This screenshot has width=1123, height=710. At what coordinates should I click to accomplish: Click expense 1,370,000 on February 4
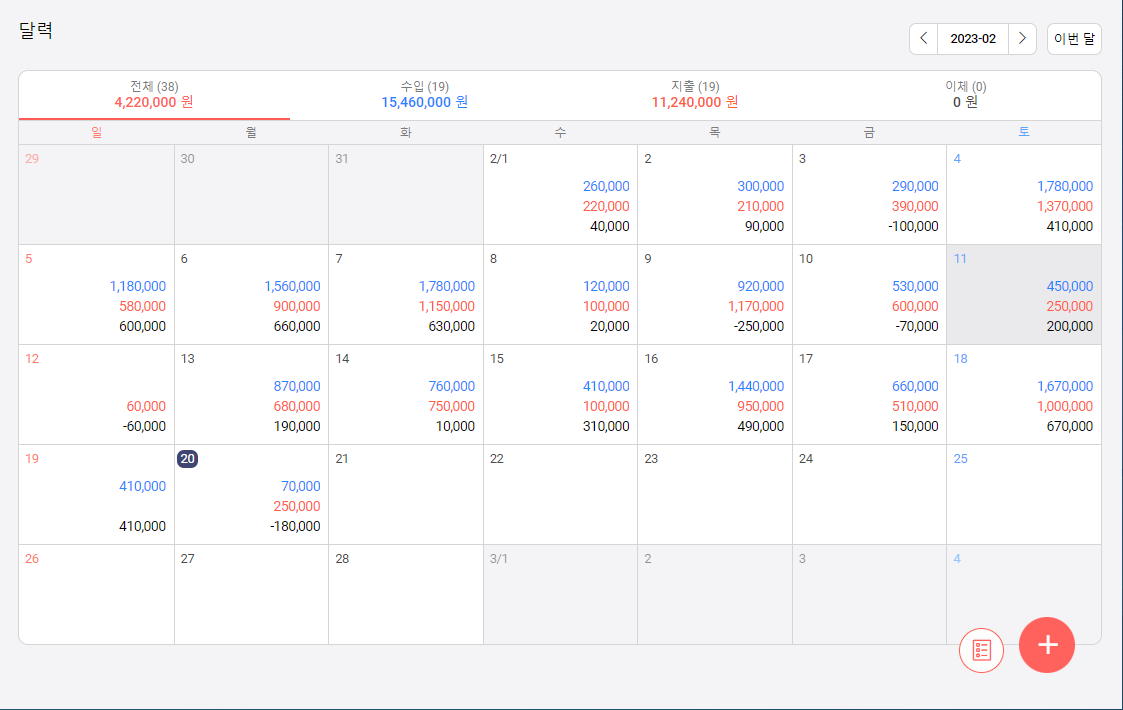pyautogui.click(x=1065, y=206)
